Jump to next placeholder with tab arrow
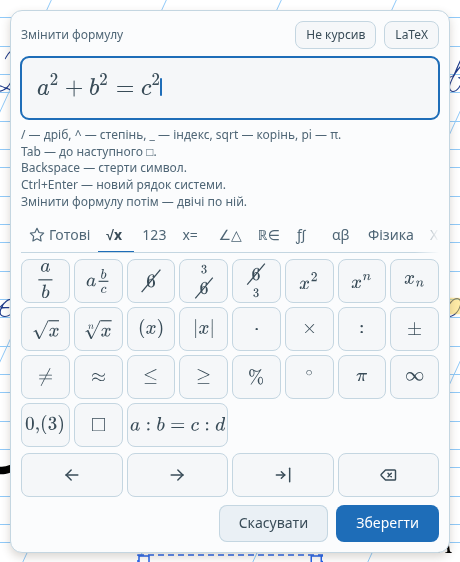The image size is (460, 562). [283, 475]
